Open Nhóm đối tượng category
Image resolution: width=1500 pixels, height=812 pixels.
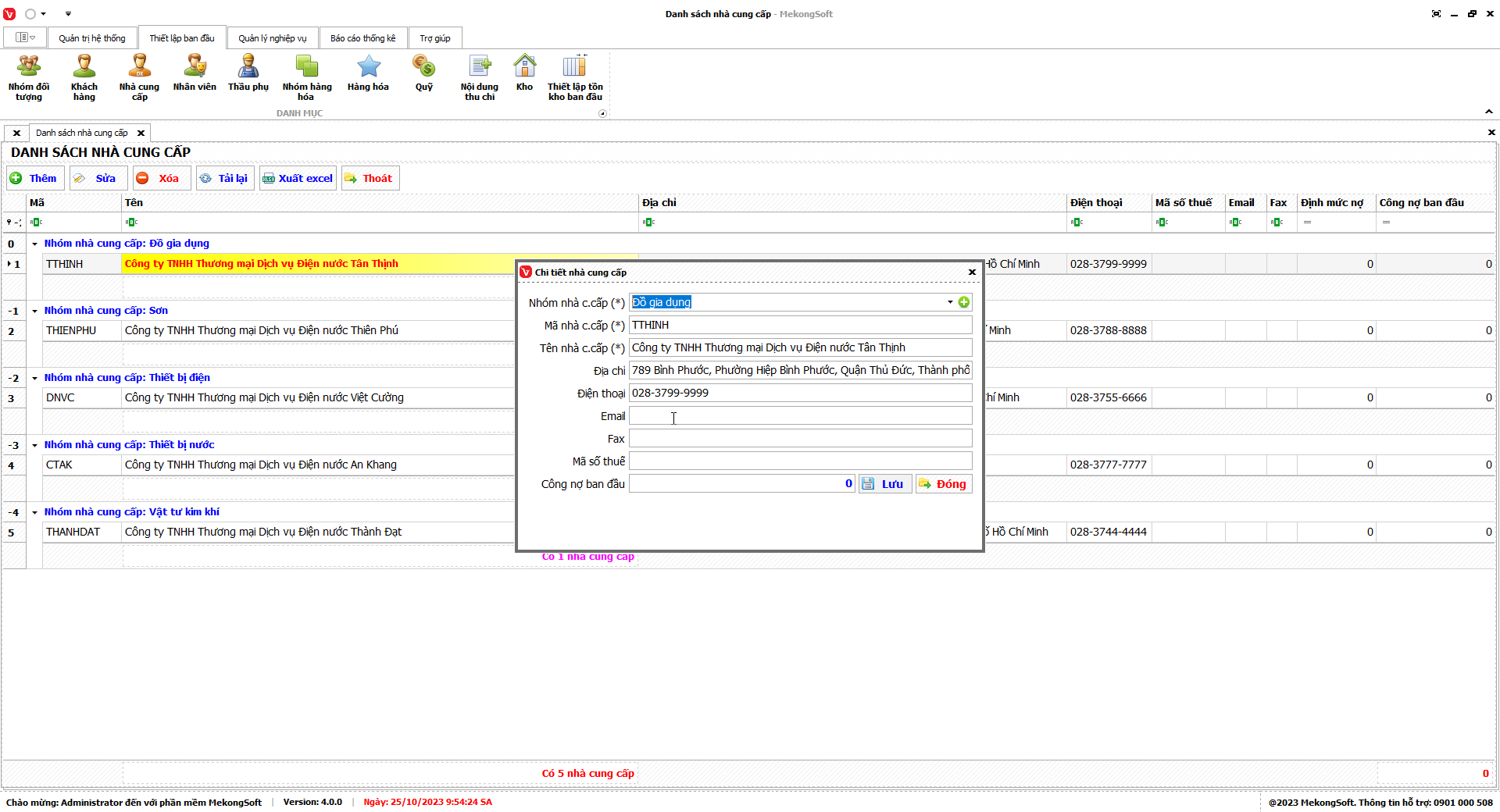click(x=29, y=78)
